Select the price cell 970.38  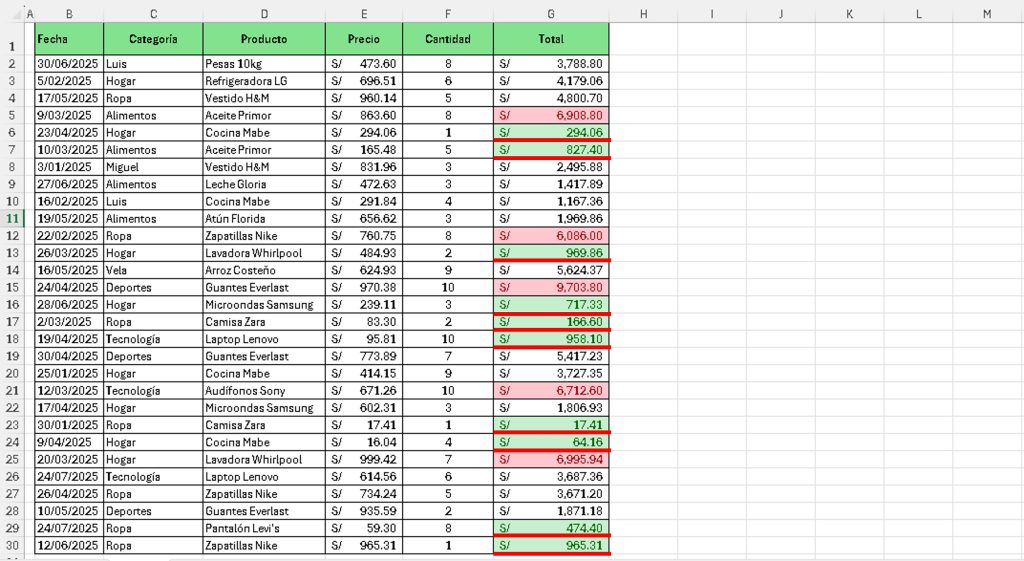[x=364, y=287]
